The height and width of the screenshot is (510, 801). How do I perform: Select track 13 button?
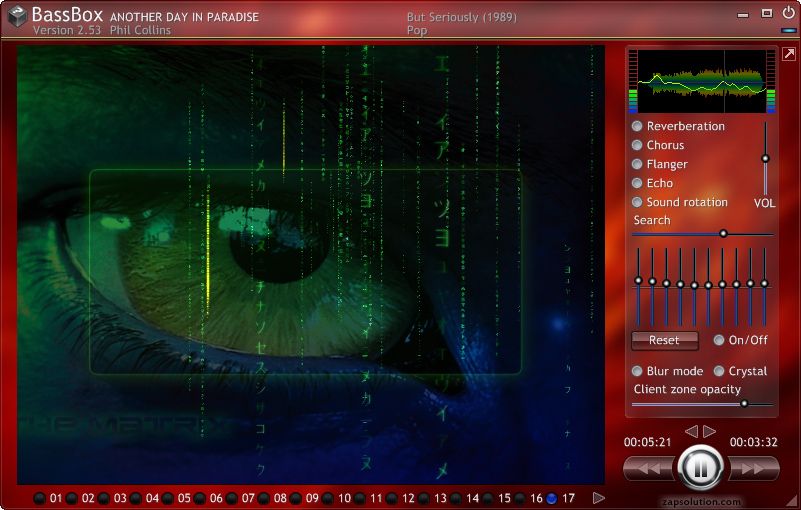[x=424, y=498]
